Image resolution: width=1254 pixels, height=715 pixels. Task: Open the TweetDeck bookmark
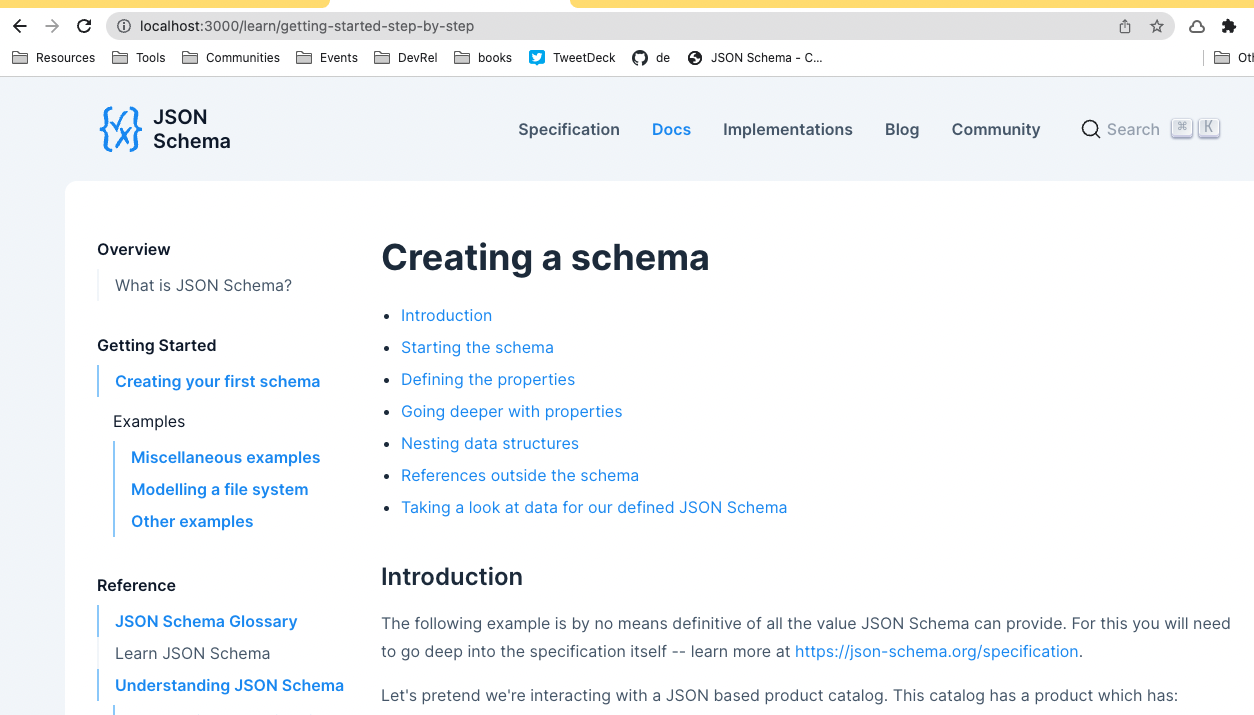pyautogui.click(x=571, y=57)
